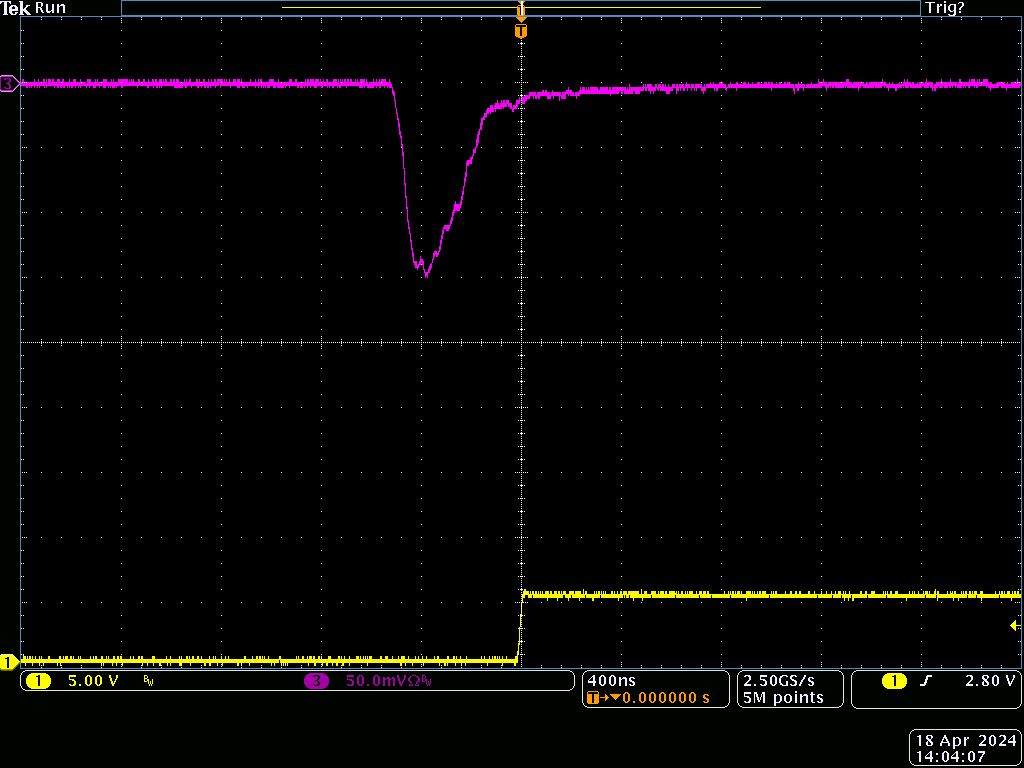Click the channel 3 badge in readout
Screen dimensions: 1024x768
[x=317, y=682]
